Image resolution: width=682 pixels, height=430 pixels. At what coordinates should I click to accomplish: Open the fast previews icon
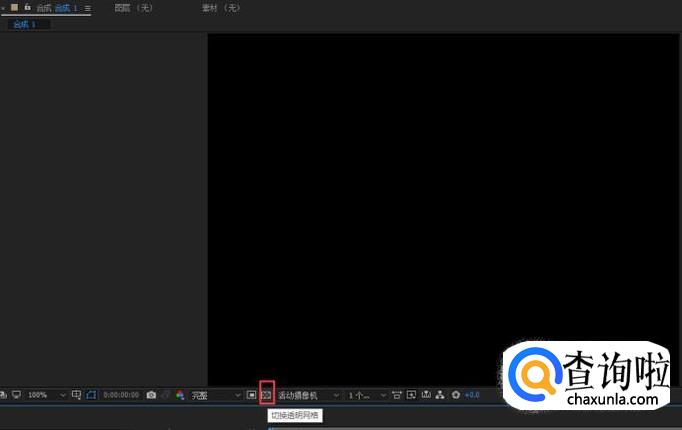(411, 395)
